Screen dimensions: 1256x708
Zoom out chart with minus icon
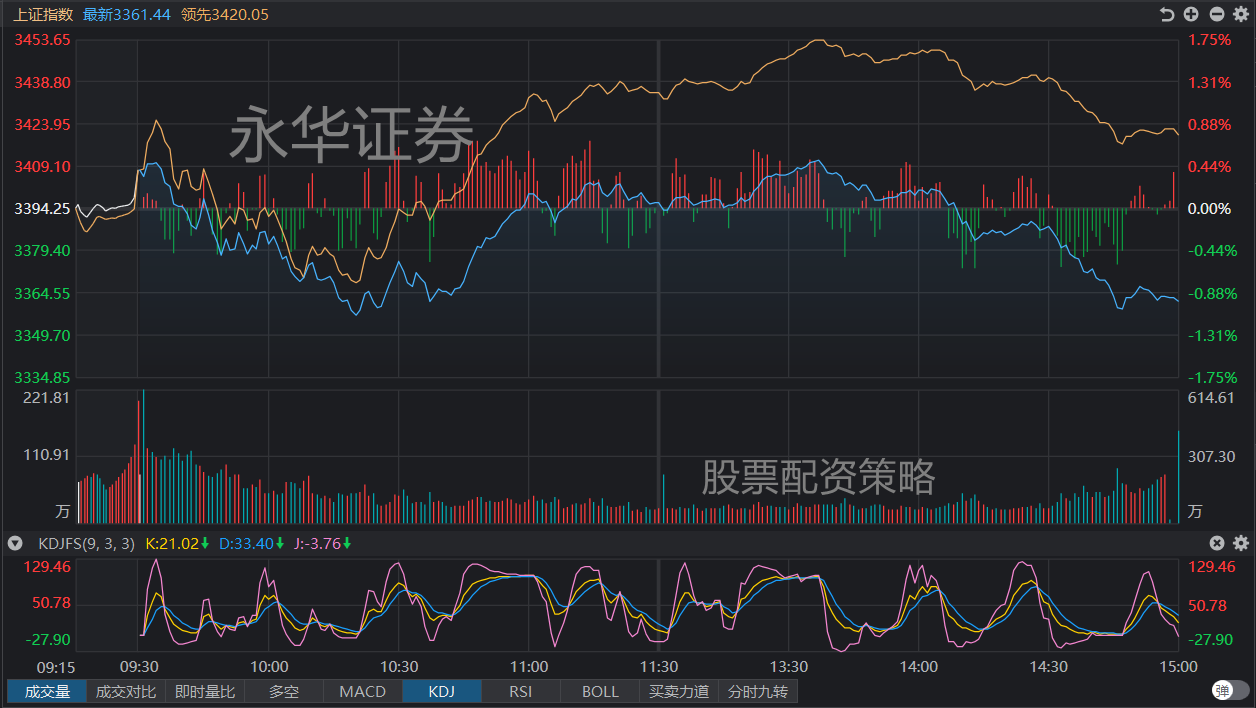[x=1216, y=14]
